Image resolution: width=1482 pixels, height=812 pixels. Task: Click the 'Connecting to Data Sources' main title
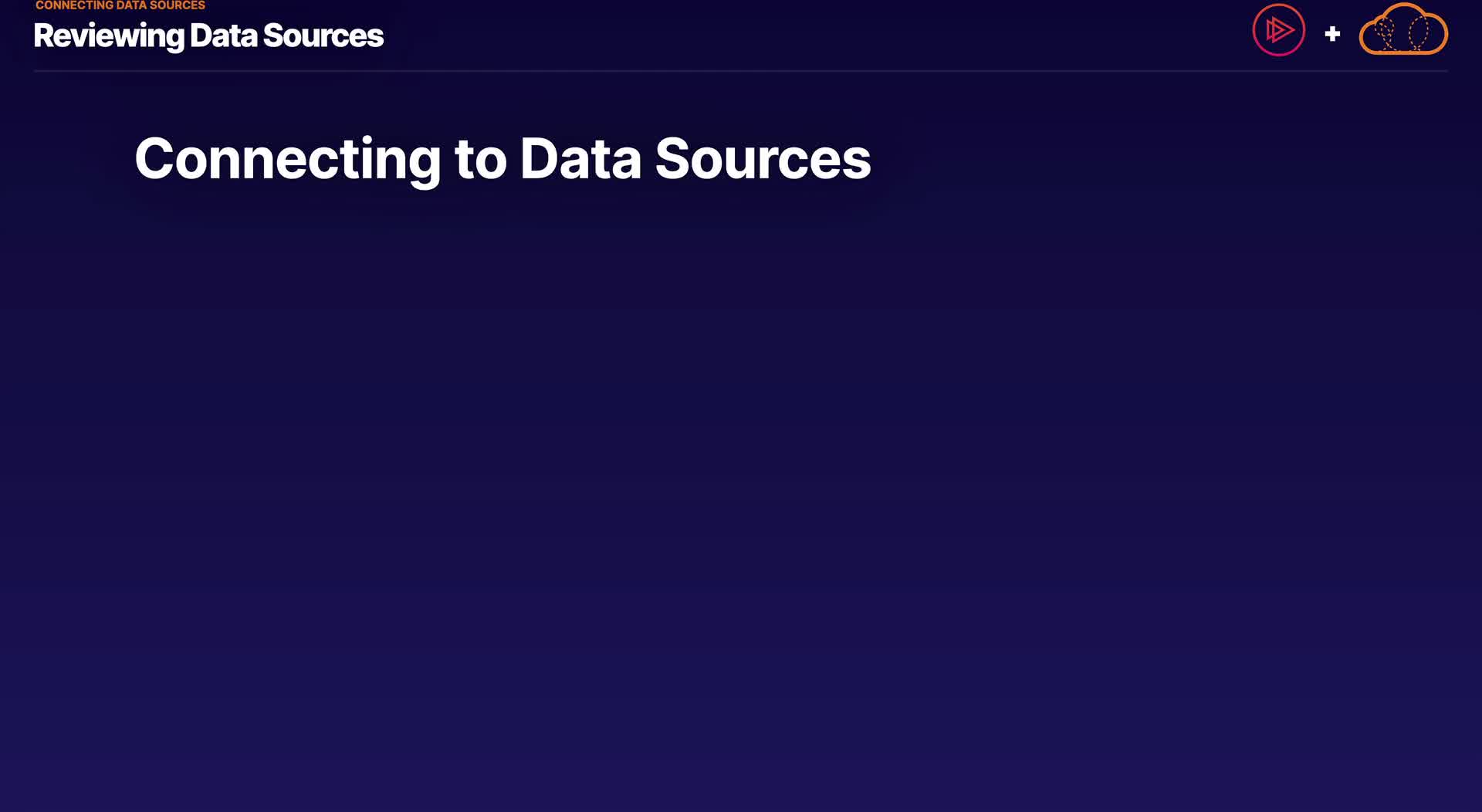(x=502, y=159)
